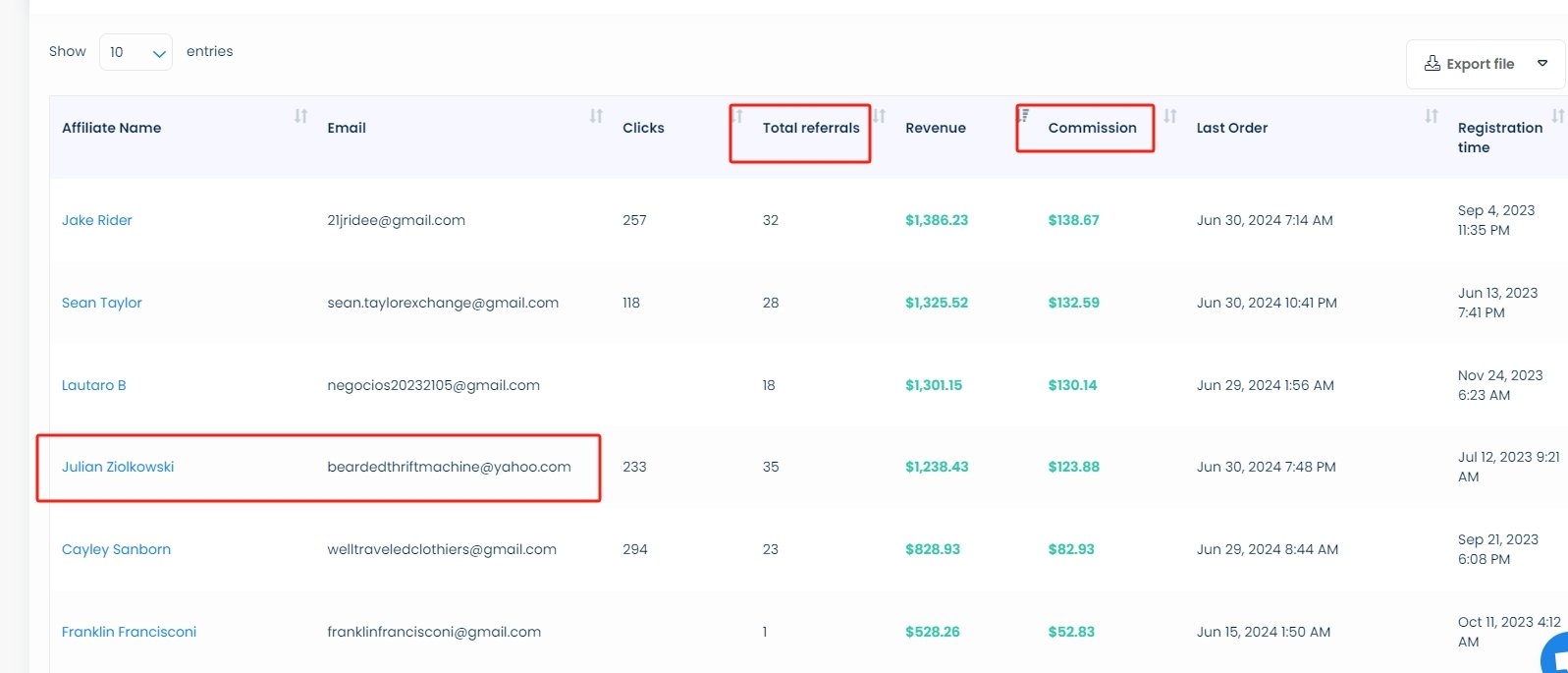Open Jake Rider affiliate profile
The height and width of the screenshot is (673, 1568).
tap(96, 220)
